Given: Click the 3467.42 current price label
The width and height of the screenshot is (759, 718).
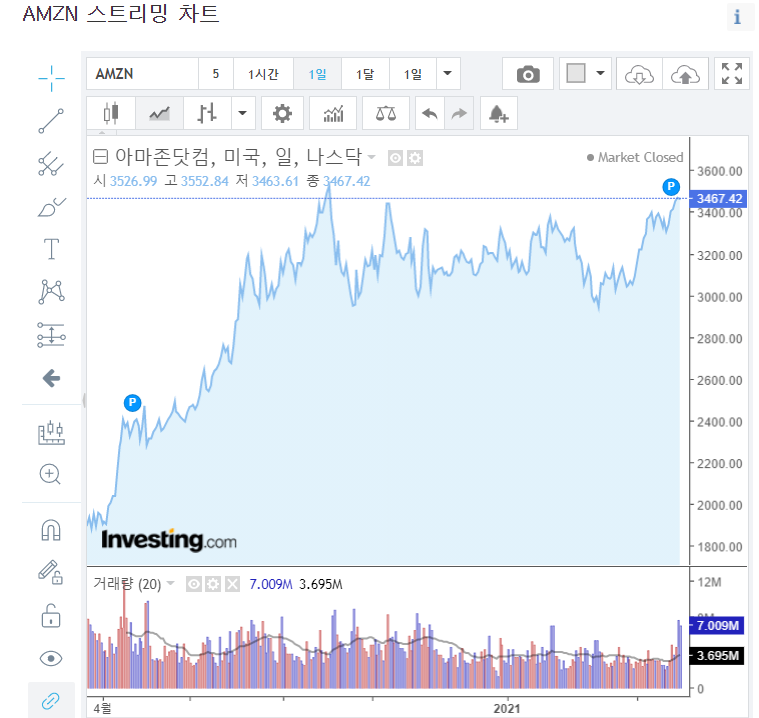Looking at the screenshot, I should 718,199.
